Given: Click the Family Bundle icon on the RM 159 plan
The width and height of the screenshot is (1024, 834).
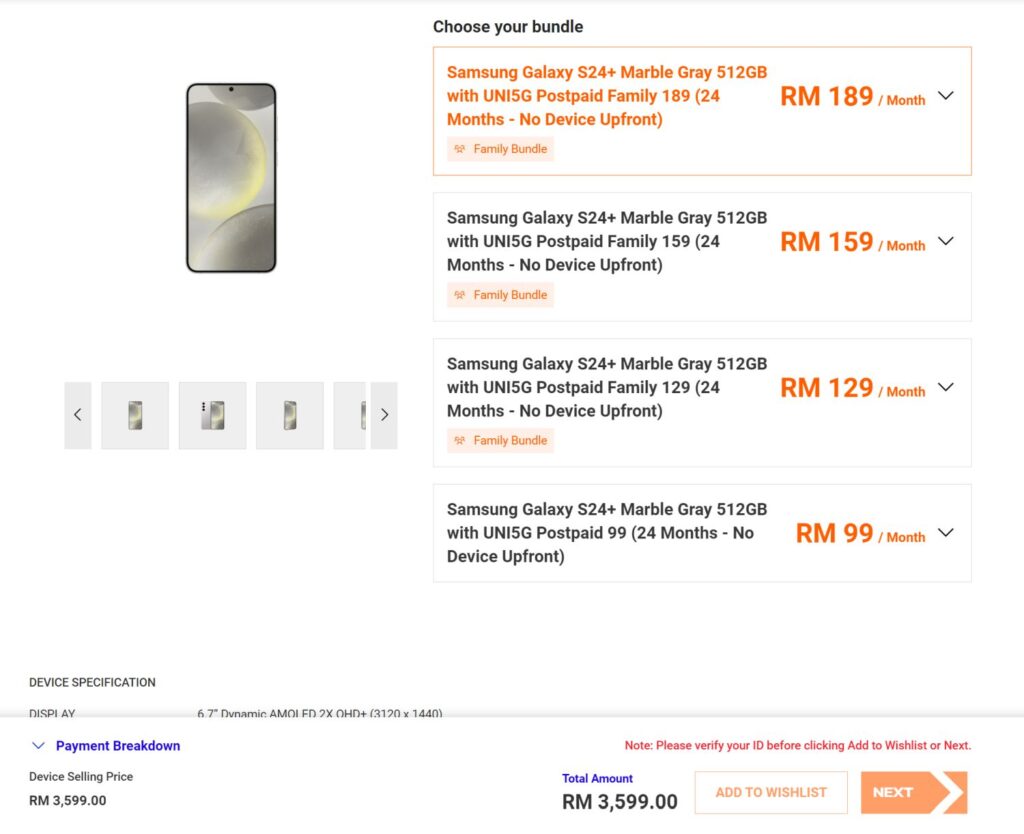Looking at the screenshot, I should (460, 295).
